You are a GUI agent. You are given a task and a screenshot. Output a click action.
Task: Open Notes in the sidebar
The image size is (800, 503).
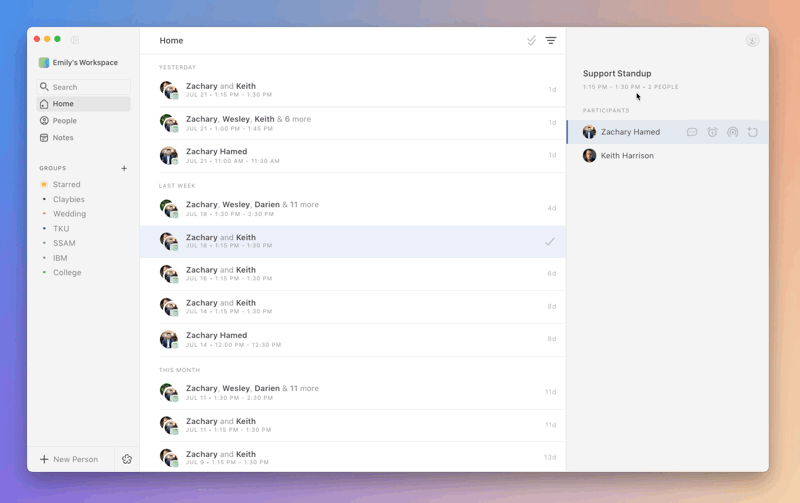(x=63, y=137)
